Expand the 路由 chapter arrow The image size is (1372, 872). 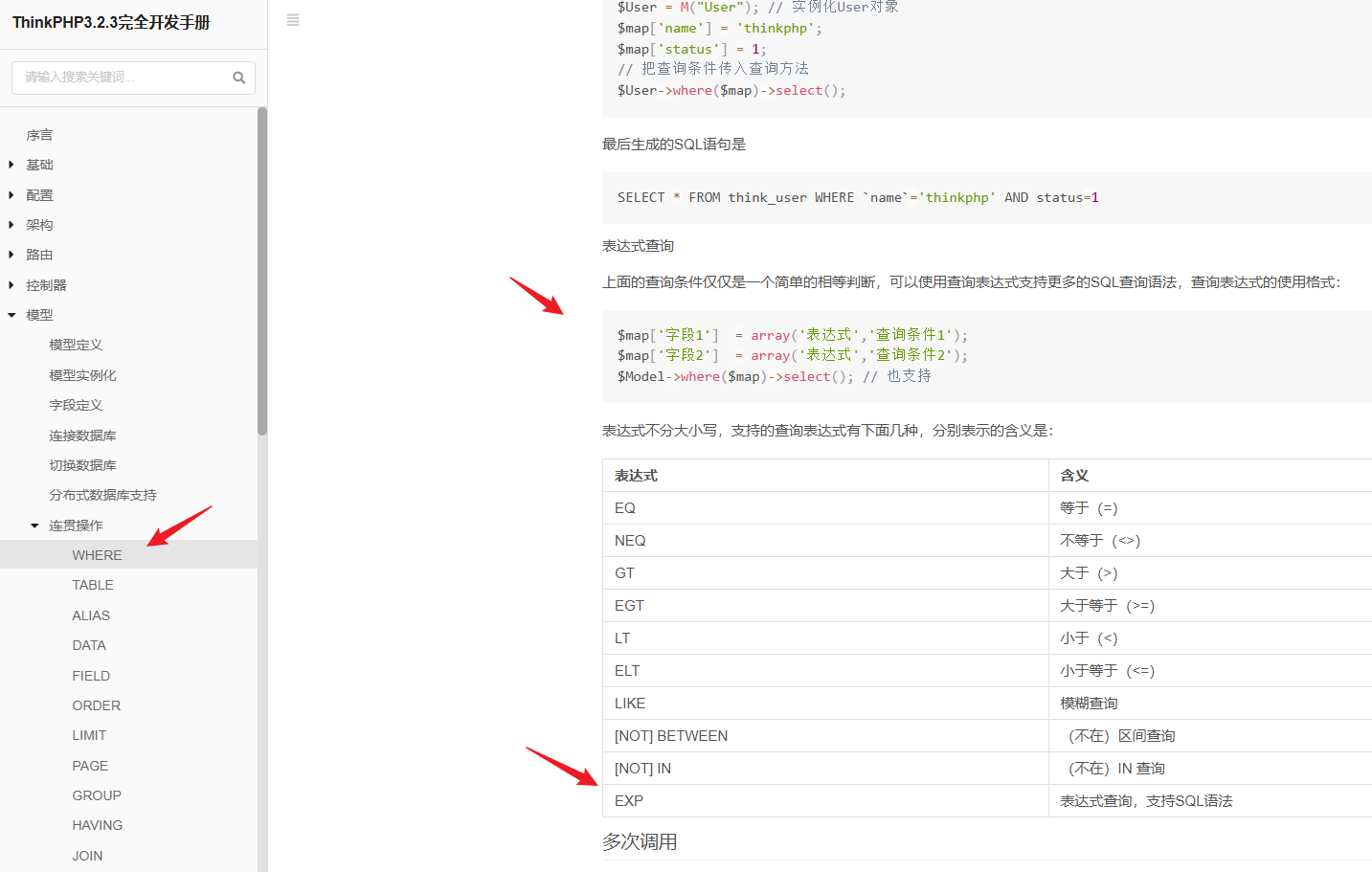pos(11,255)
